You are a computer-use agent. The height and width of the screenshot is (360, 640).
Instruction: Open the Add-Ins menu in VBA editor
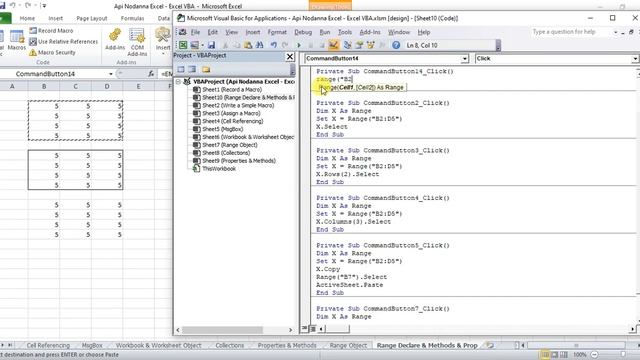(370, 32)
